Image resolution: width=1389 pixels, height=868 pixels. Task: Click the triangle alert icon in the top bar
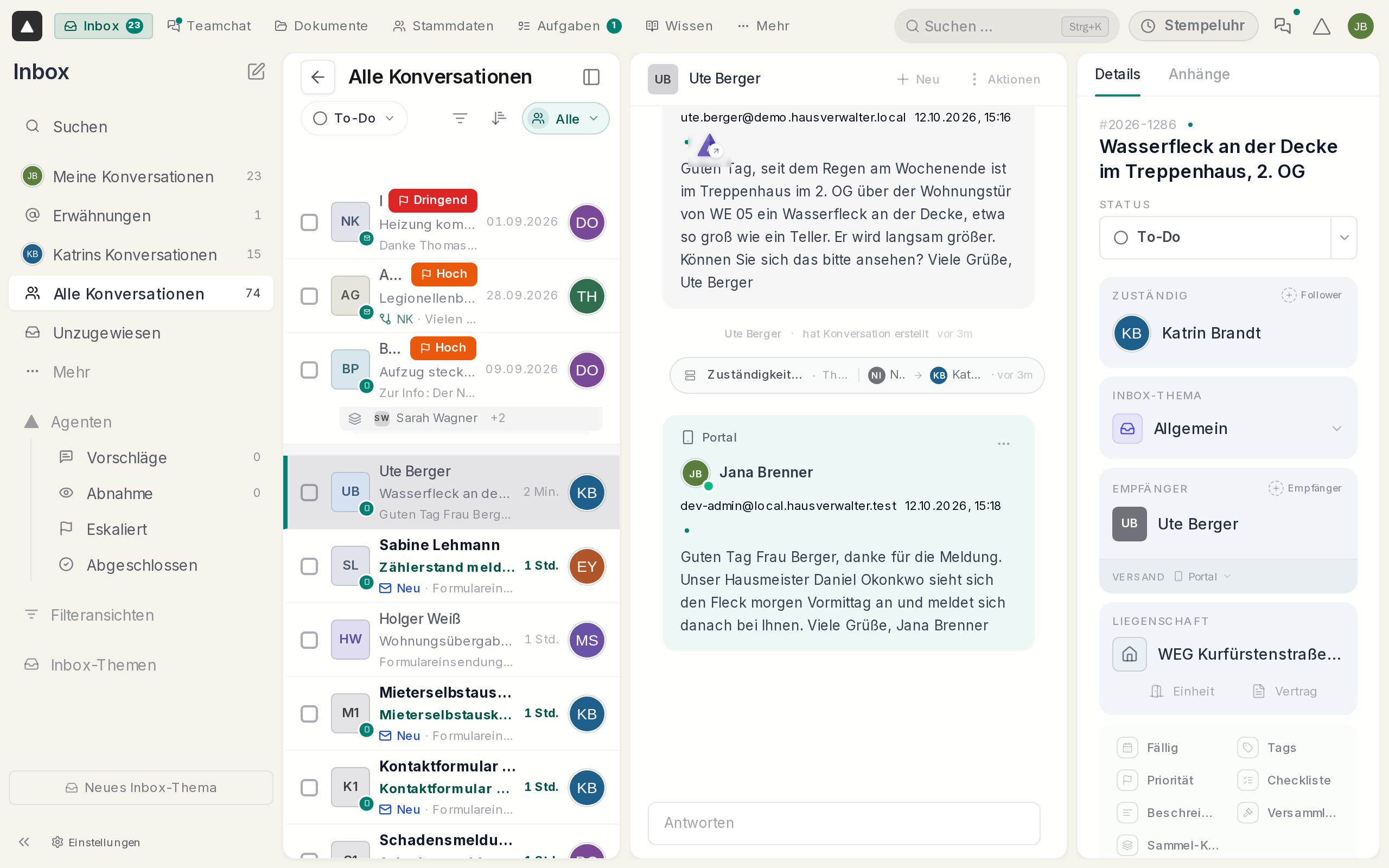point(1321,26)
